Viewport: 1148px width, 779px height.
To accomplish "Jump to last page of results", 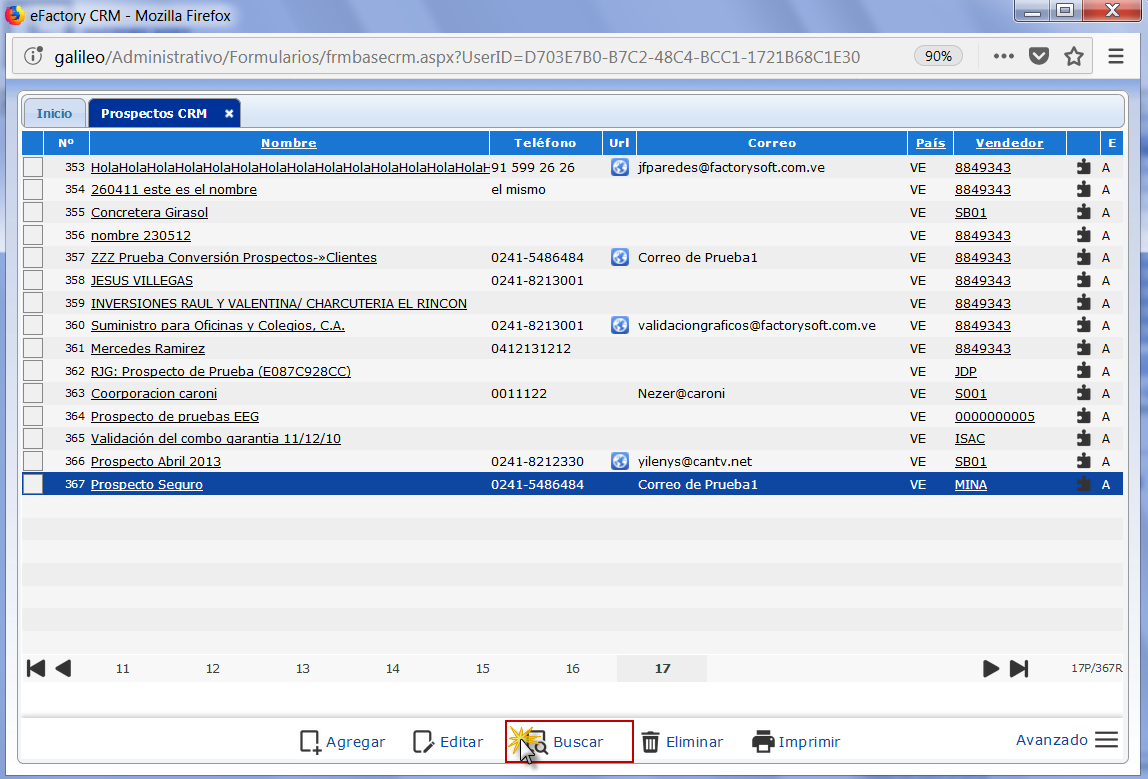I will pos(1019,668).
